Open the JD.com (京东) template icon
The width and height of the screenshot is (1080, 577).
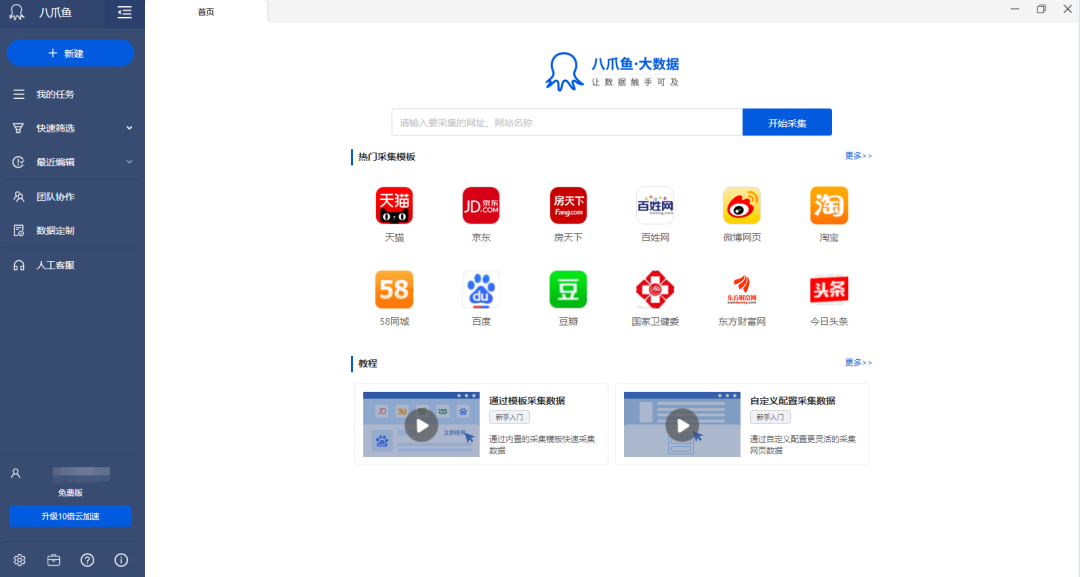click(481, 205)
